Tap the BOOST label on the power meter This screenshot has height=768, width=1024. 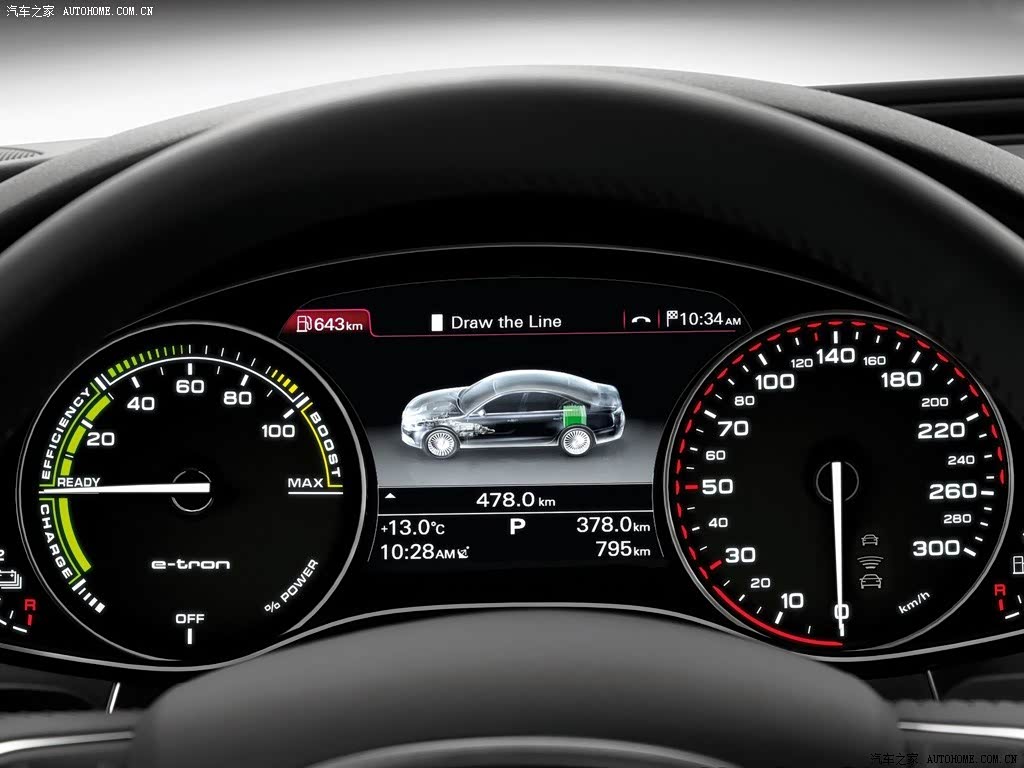coord(325,445)
